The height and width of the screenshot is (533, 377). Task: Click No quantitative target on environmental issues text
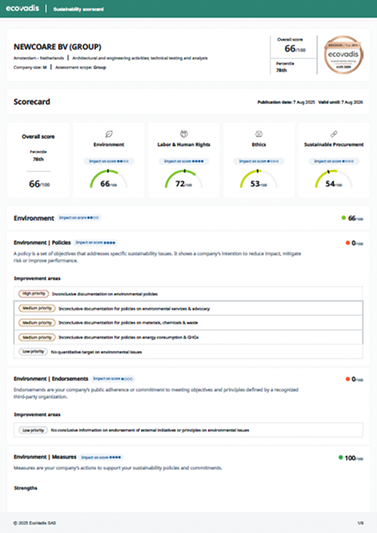[96, 352]
